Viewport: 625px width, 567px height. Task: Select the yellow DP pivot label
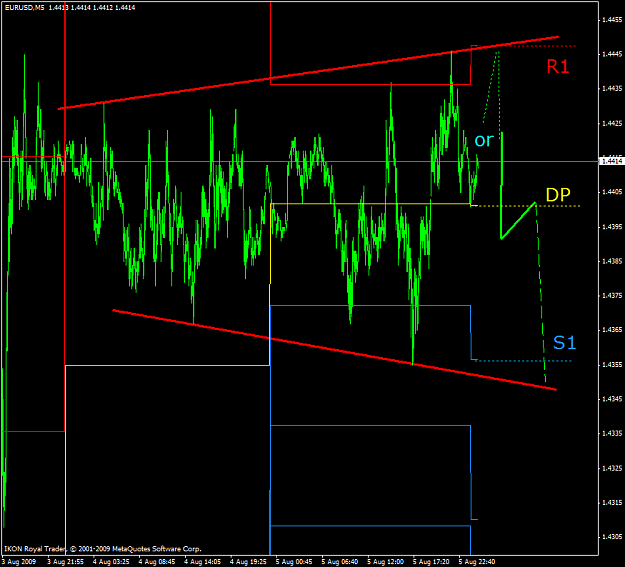[558, 195]
